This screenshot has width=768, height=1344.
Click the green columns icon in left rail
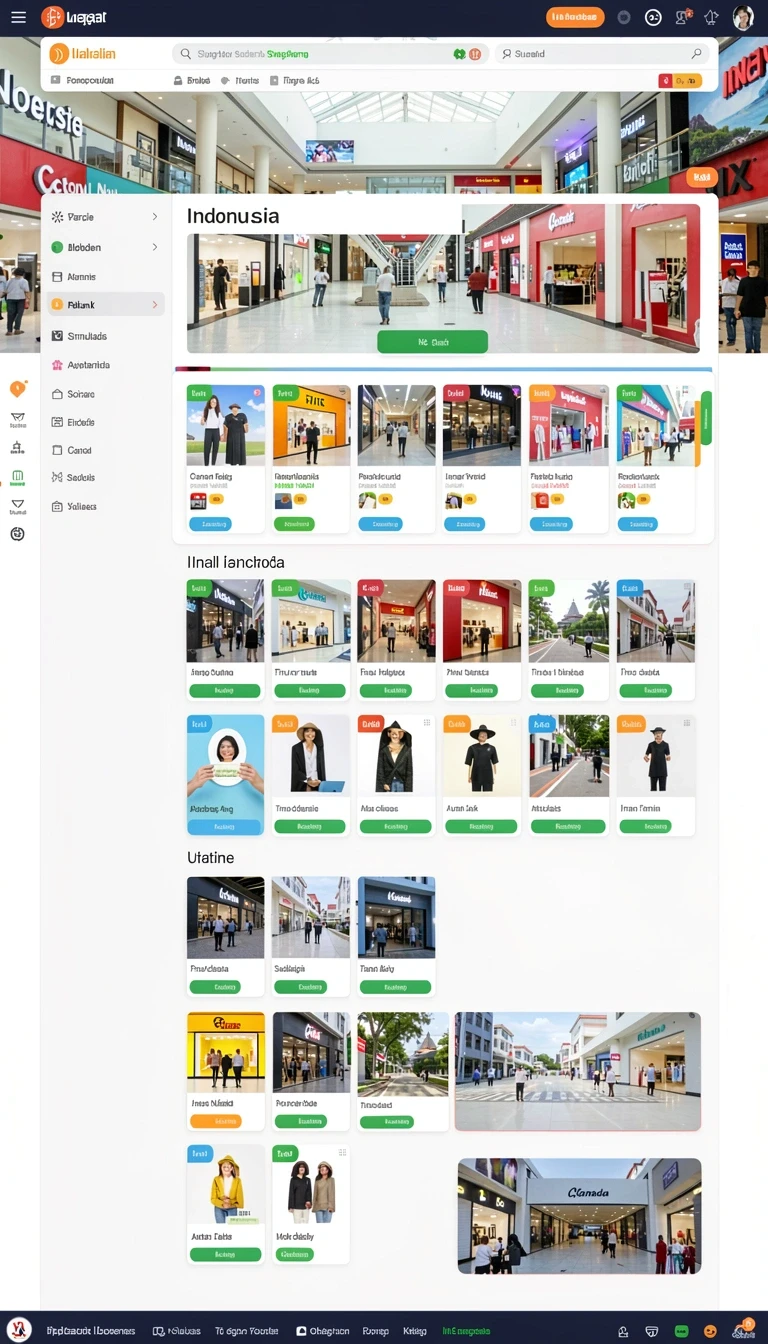[17, 478]
